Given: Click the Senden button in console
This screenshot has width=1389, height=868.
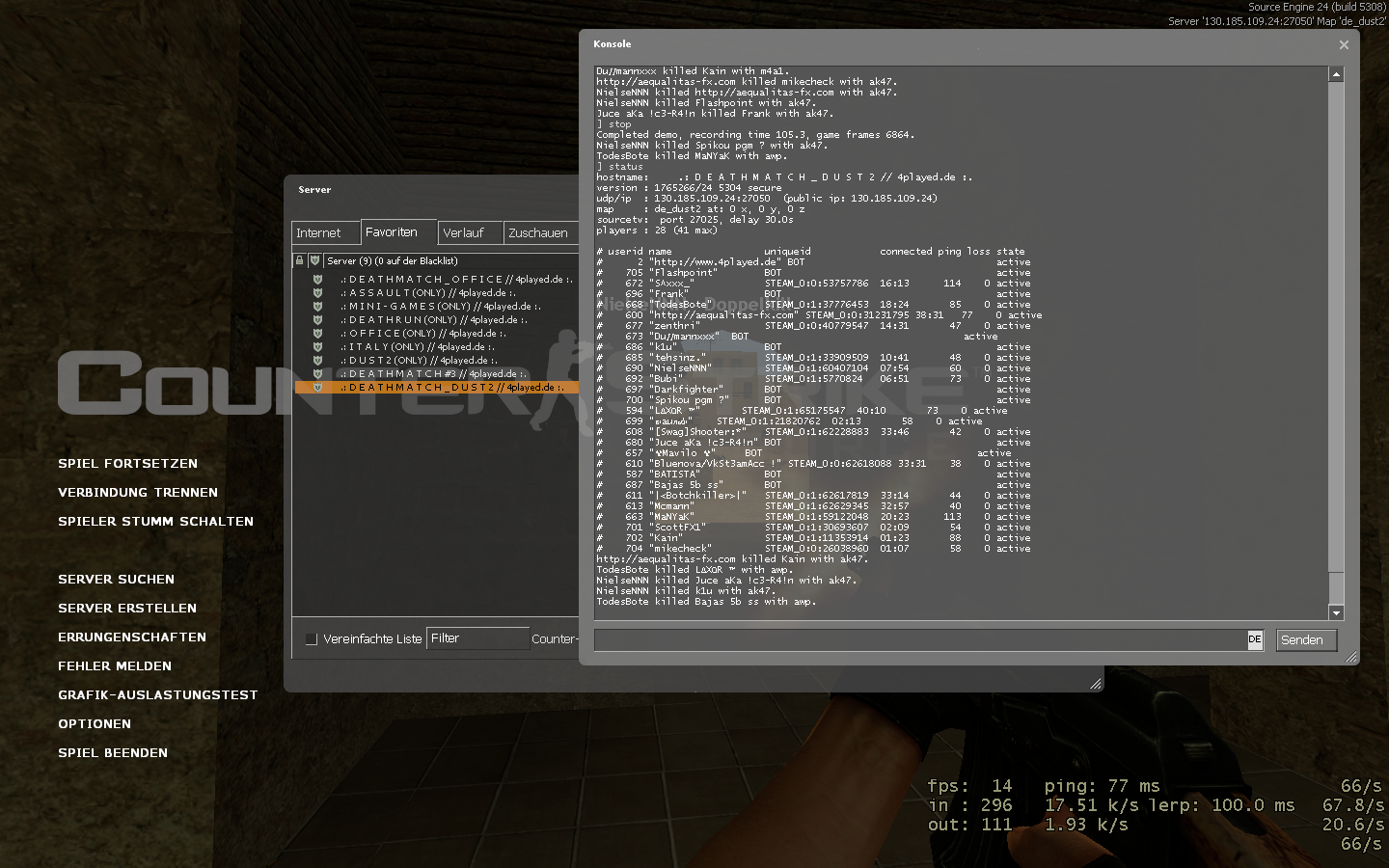Looking at the screenshot, I should point(1306,640).
